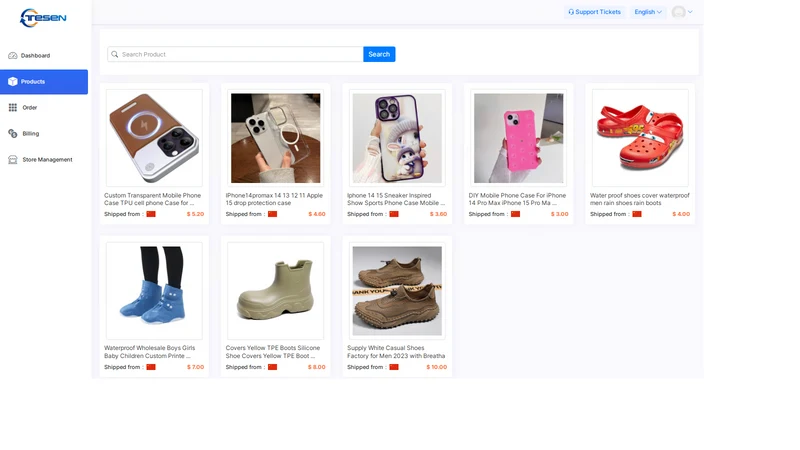Click the brown casual shoes product image

tap(397, 291)
